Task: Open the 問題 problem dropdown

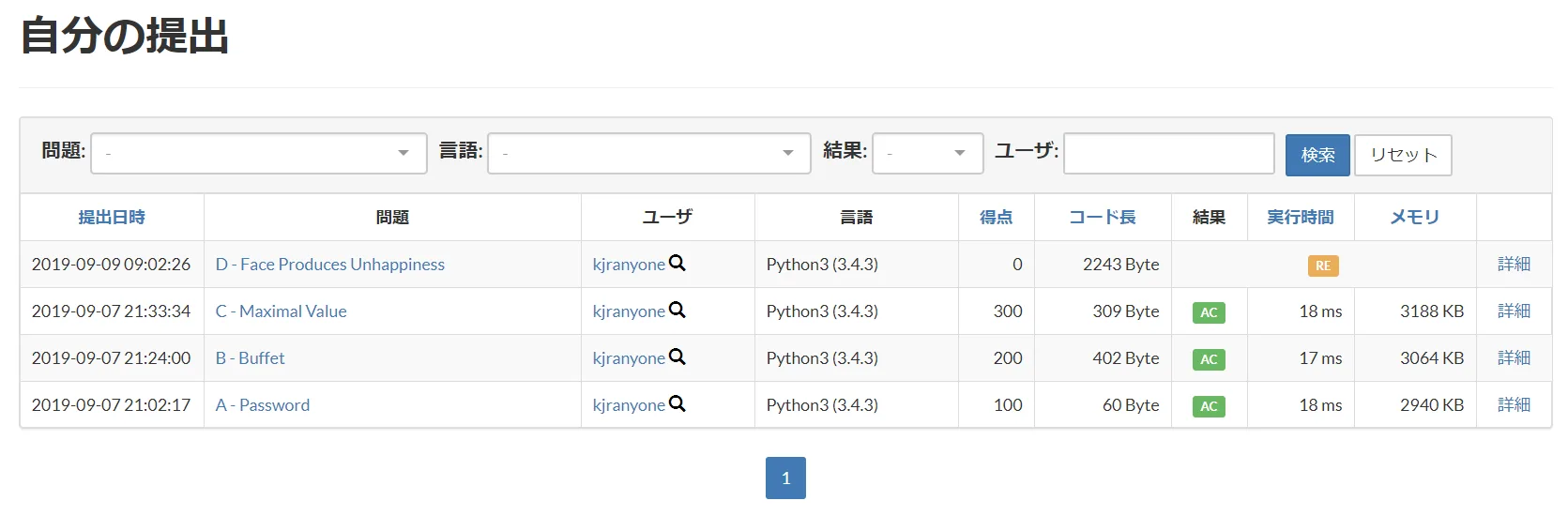Action: point(259,153)
